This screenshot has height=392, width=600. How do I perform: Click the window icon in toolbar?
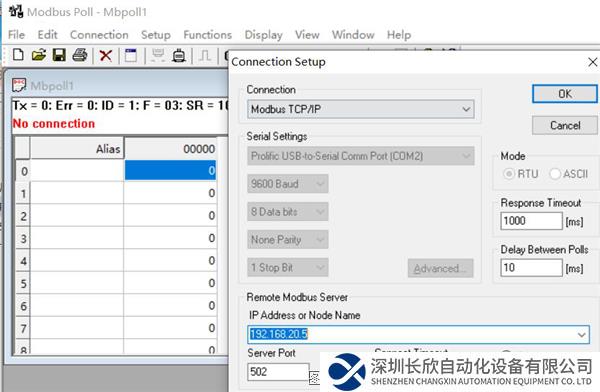click(130, 56)
